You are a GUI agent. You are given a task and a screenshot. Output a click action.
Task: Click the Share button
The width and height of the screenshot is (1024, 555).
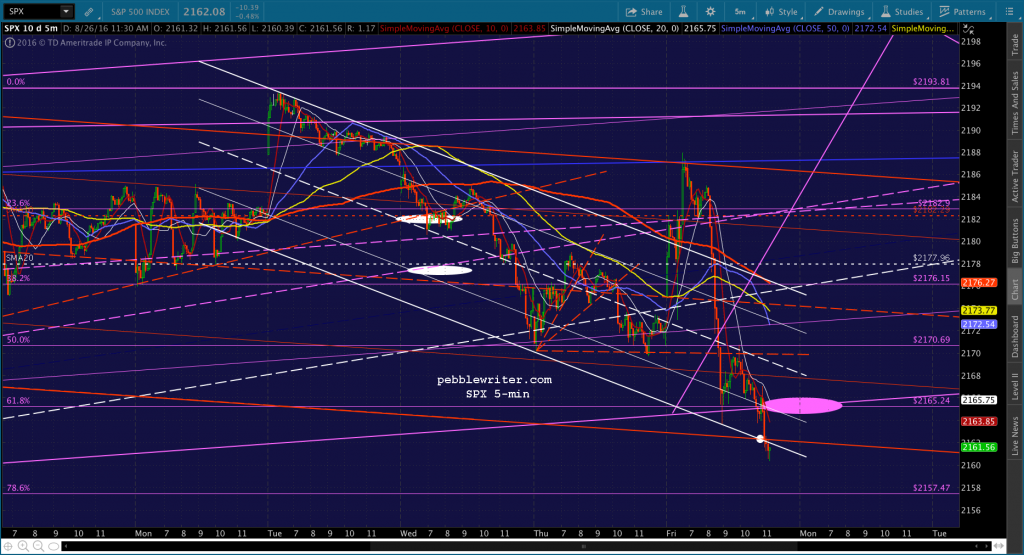644,12
